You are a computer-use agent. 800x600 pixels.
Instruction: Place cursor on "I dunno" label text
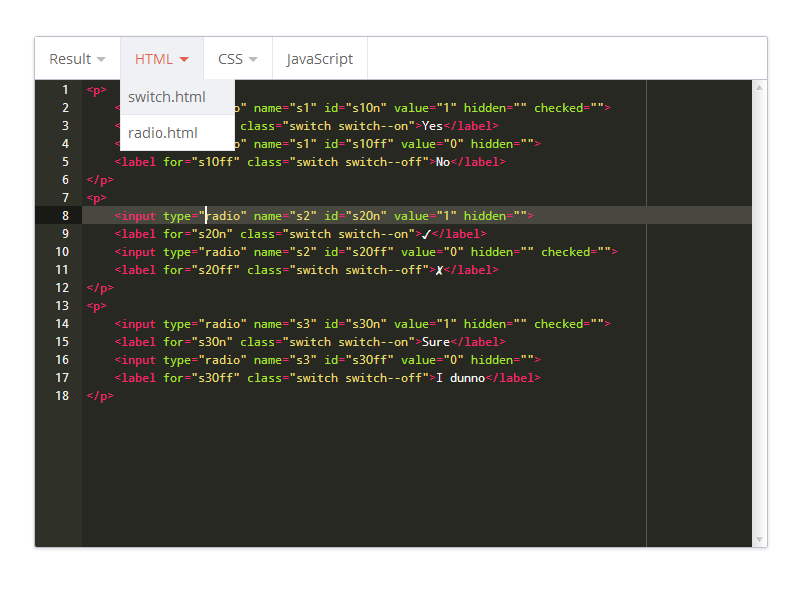[x=459, y=378]
